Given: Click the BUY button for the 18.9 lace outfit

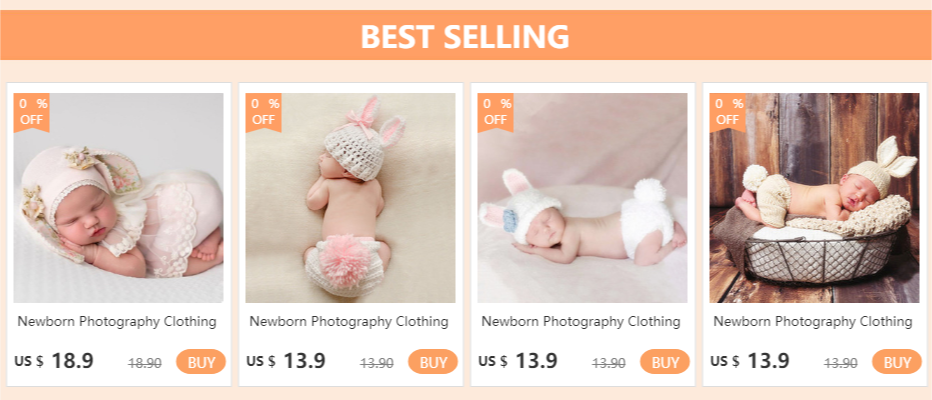Looking at the screenshot, I should 201,362.
